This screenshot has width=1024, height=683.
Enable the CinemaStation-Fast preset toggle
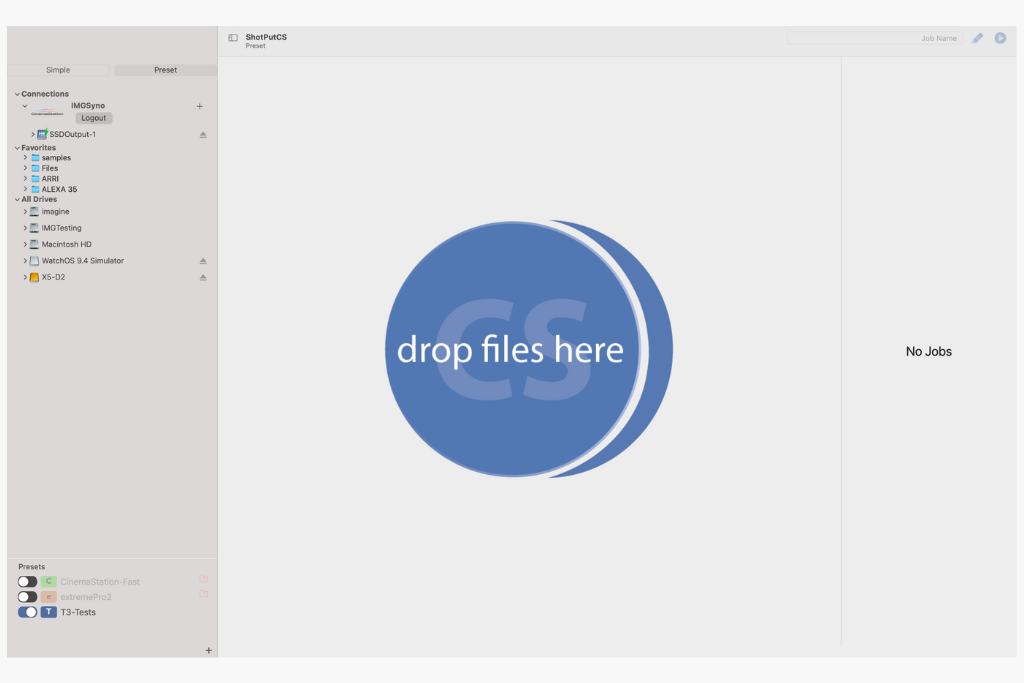coord(27,581)
